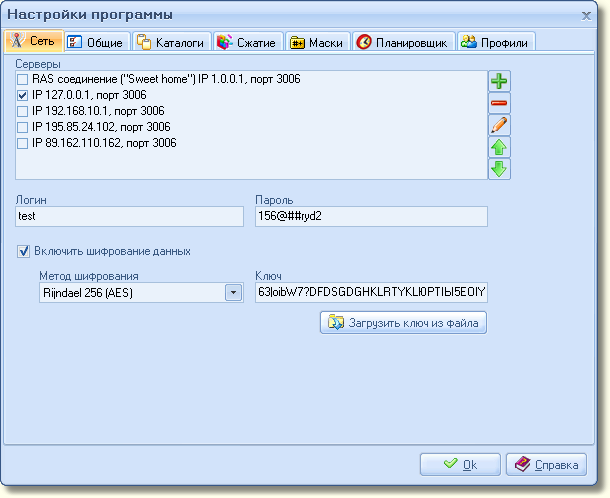Check the RAS соединение Sweet home server
The width and height of the screenshot is (610, 498).
23,79
